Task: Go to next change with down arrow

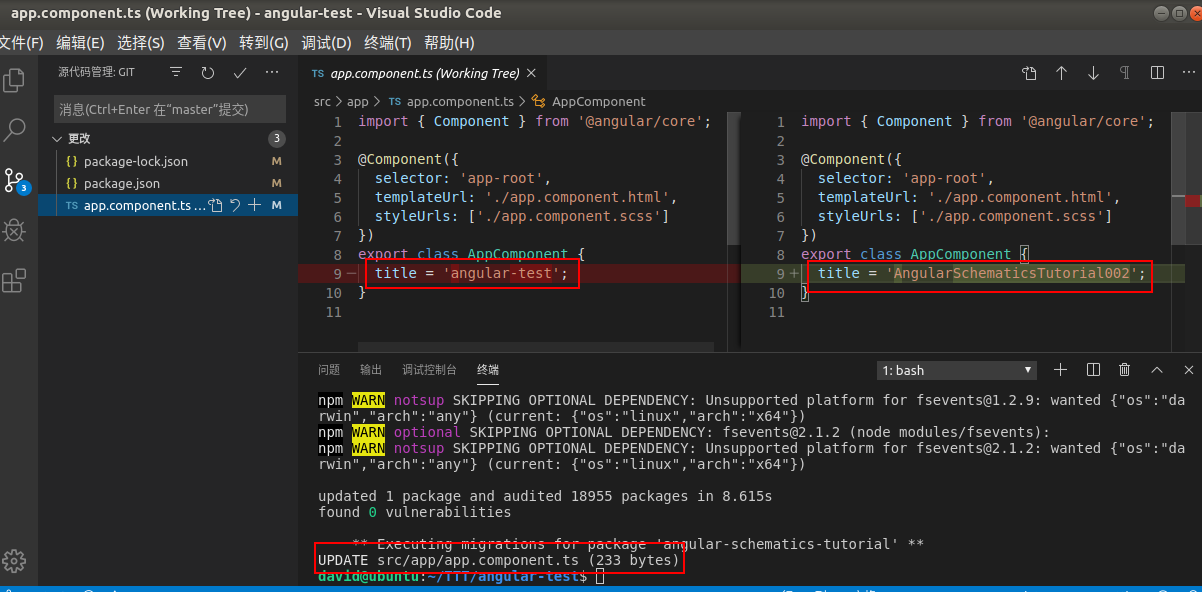Action: click(1093, 73)
